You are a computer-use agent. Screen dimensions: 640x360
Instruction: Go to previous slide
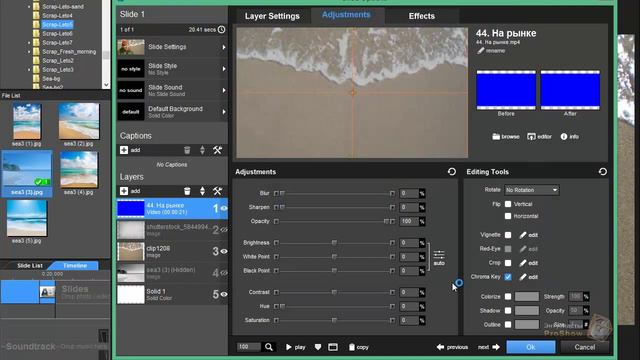tap(452, 347)
